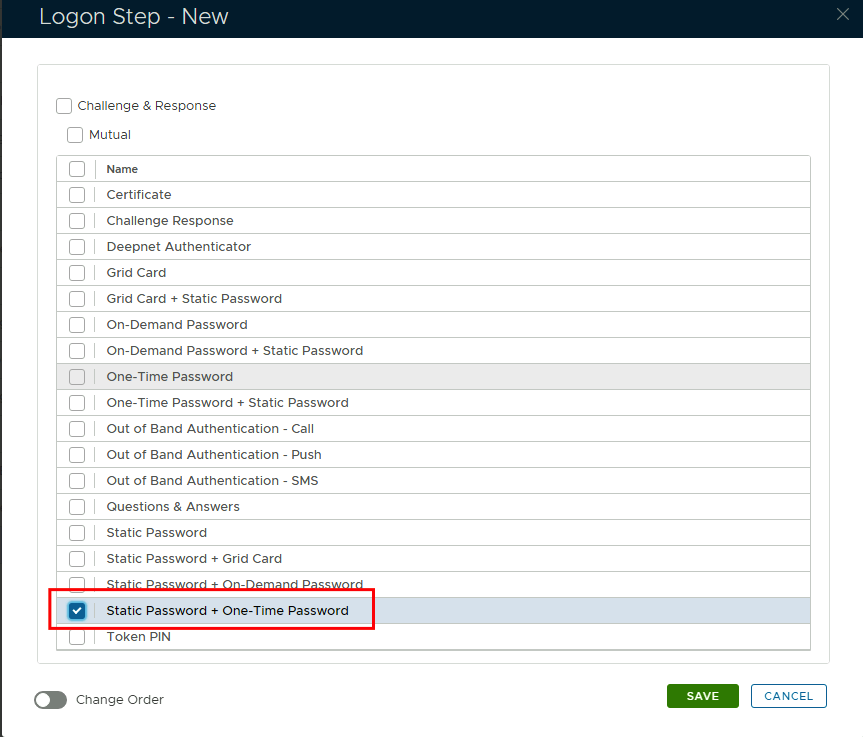The image size is (863, 737).
Task: Tick the Grid Card checkbox
Action: click(77, 273)
